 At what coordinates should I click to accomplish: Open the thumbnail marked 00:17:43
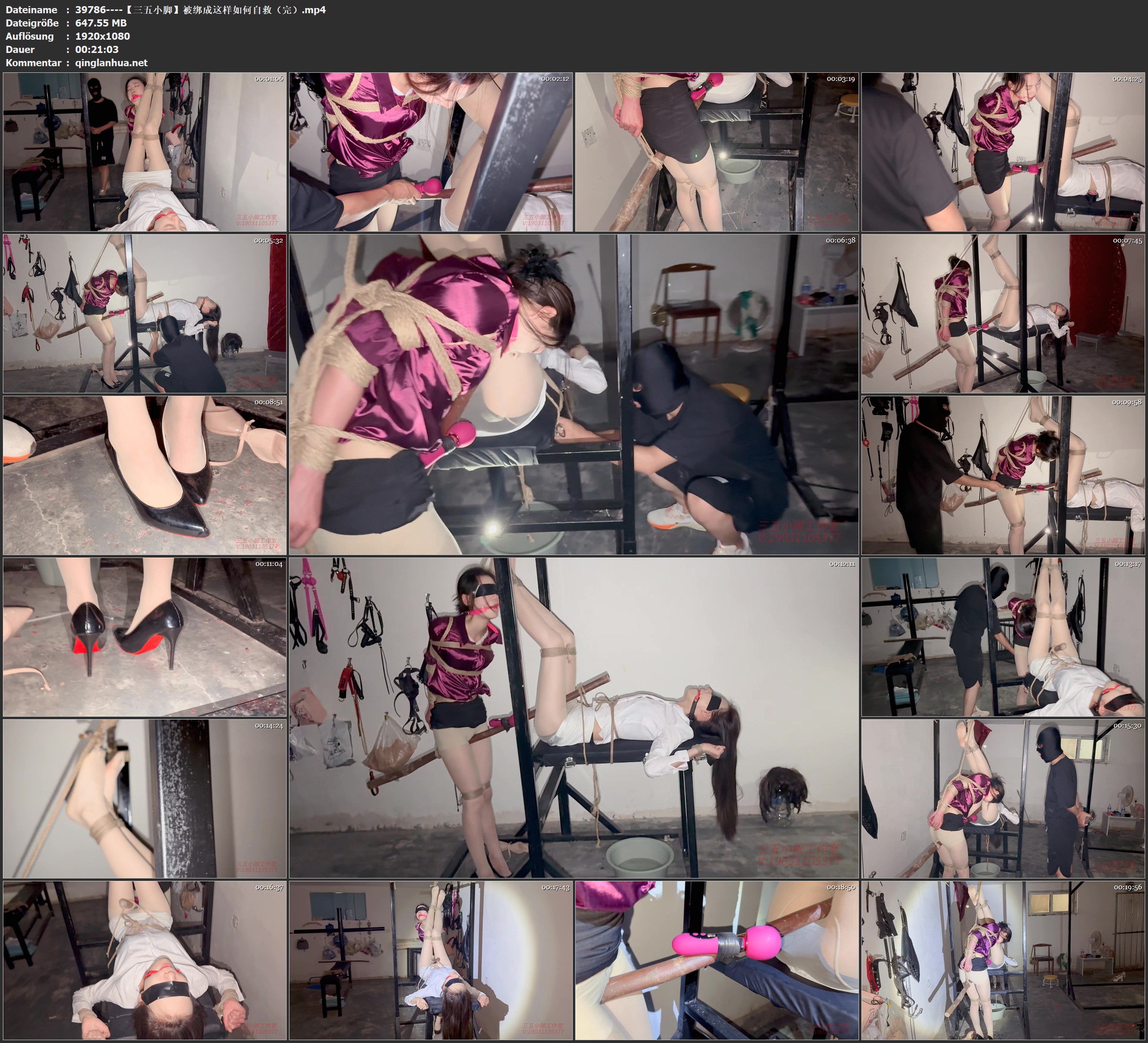pos(431,960)
